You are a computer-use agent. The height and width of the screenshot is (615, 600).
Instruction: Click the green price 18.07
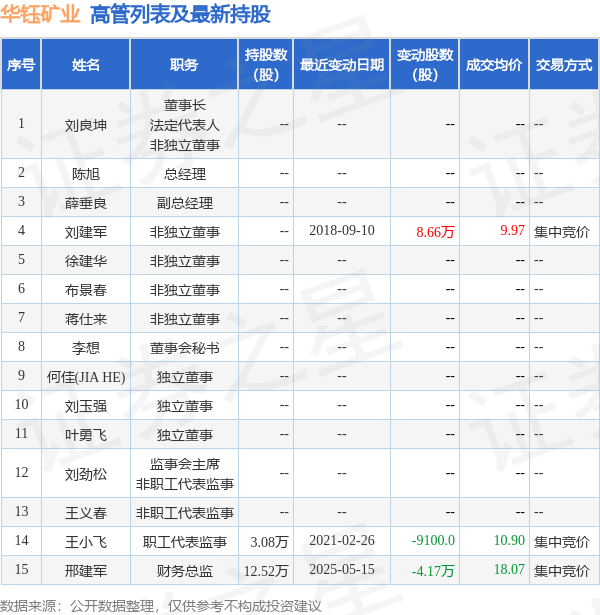click(x=509, y=569)
